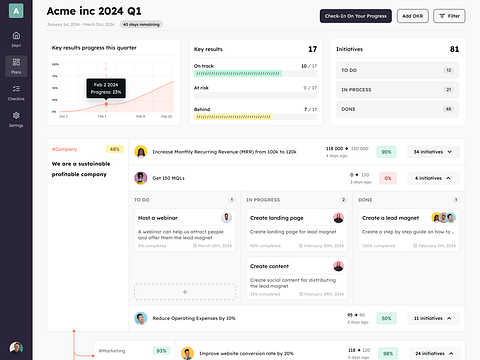Viewport: 480px width, 360px height.
Task: Select the TO DO initiatives row
Action: 397,70
